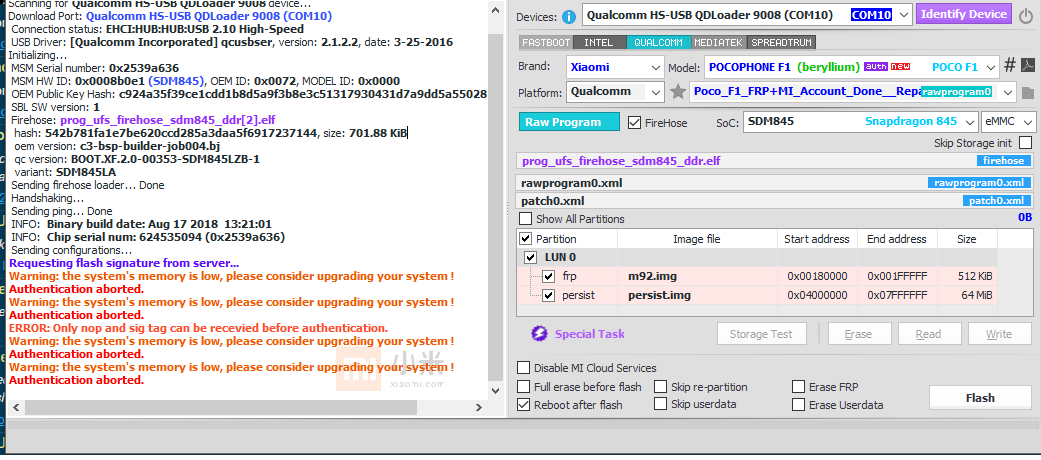The width and height of the screenshot is (1041, 460).
Task: Click the hash symbol icon beside Model
Action: [x=1010, y=65]
